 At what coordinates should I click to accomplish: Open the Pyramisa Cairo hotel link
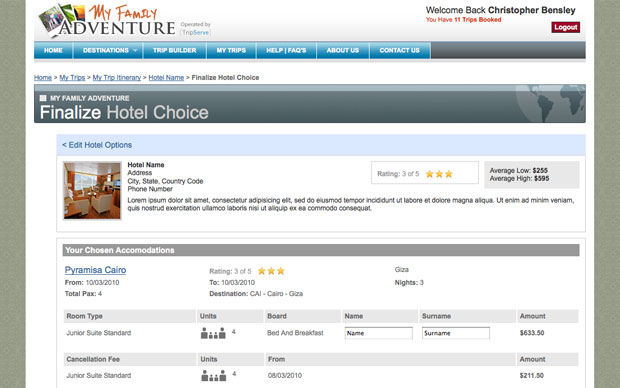tap(95, 270)
